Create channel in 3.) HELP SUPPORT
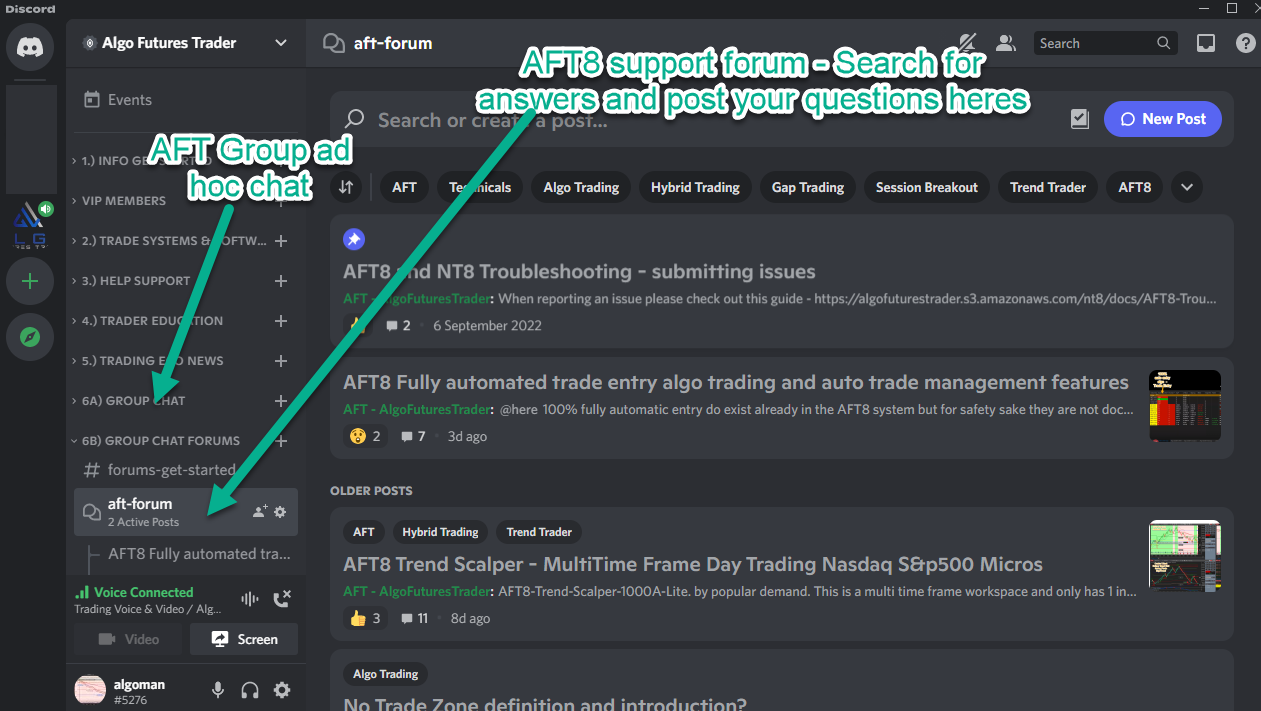 281,281
